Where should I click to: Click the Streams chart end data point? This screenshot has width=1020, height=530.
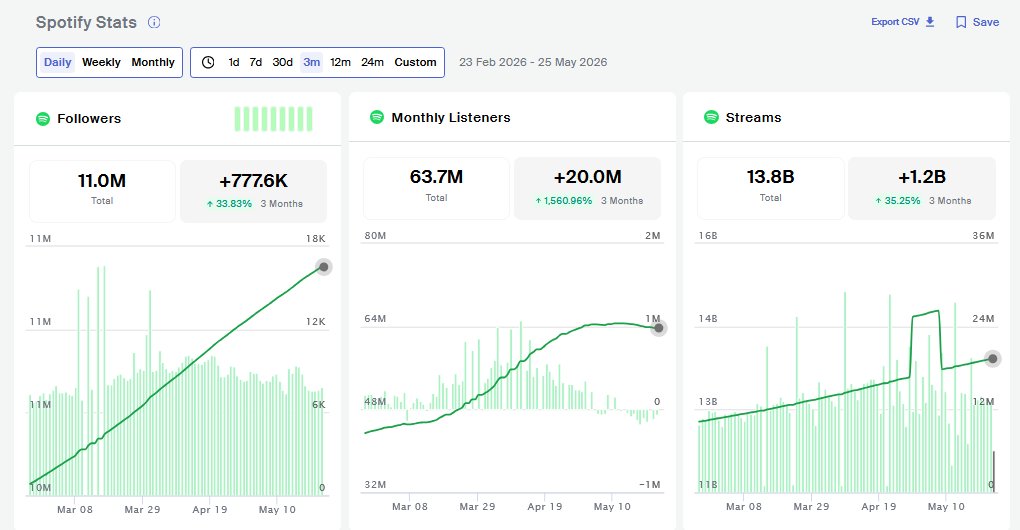pos(992,358)
